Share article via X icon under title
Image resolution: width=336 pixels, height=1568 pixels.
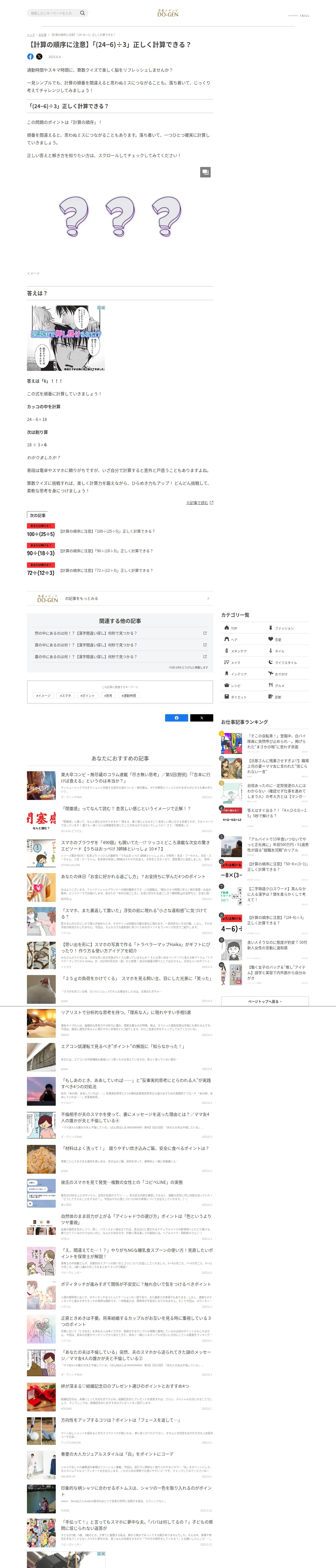click(39, 57)
